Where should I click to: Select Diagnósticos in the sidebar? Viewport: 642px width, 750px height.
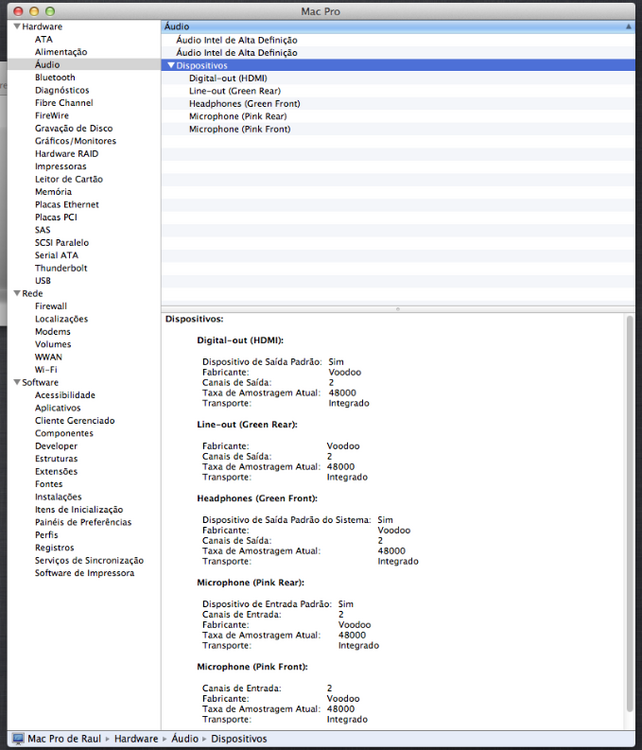click(62, 90)
